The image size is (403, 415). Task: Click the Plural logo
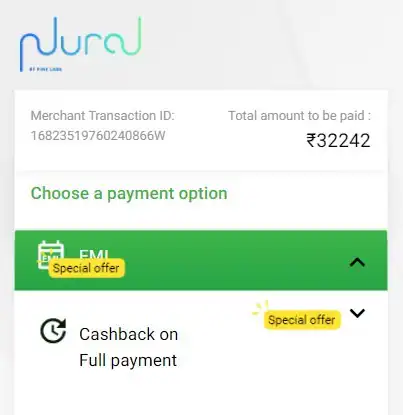pyautogui.click(x=81, y=44)
